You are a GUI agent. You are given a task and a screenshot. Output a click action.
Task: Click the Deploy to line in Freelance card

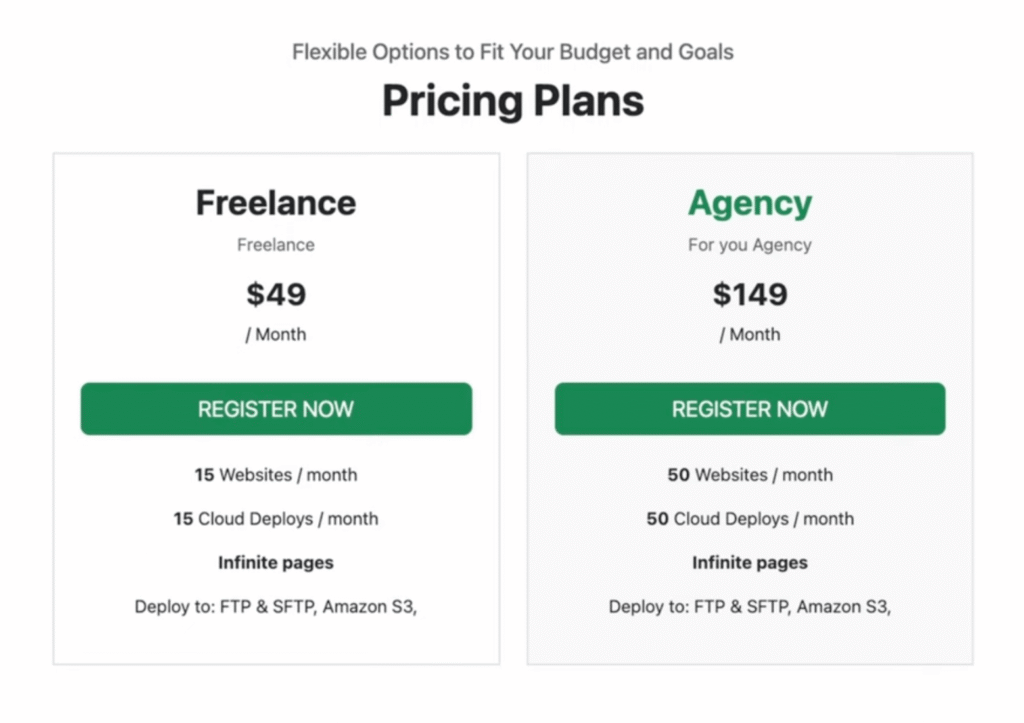(276, 607)
